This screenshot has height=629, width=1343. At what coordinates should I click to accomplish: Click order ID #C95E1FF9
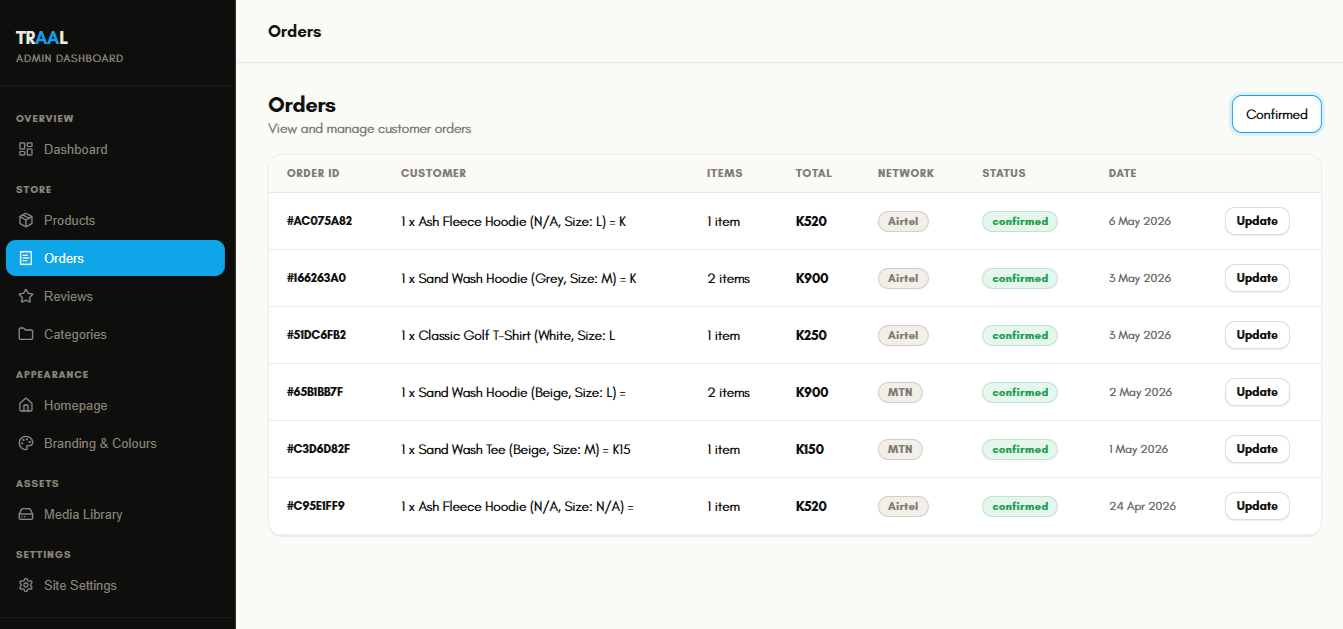pyautogui.click(x=316, y=506)
